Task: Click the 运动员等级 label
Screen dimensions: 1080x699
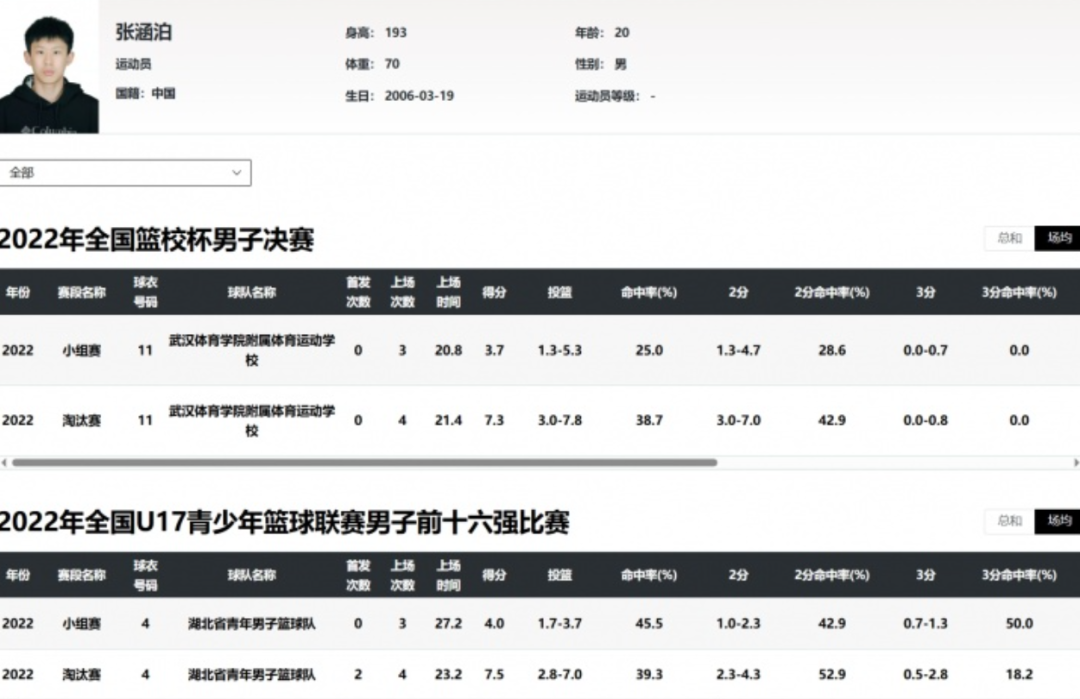Action: coord(608,96)
